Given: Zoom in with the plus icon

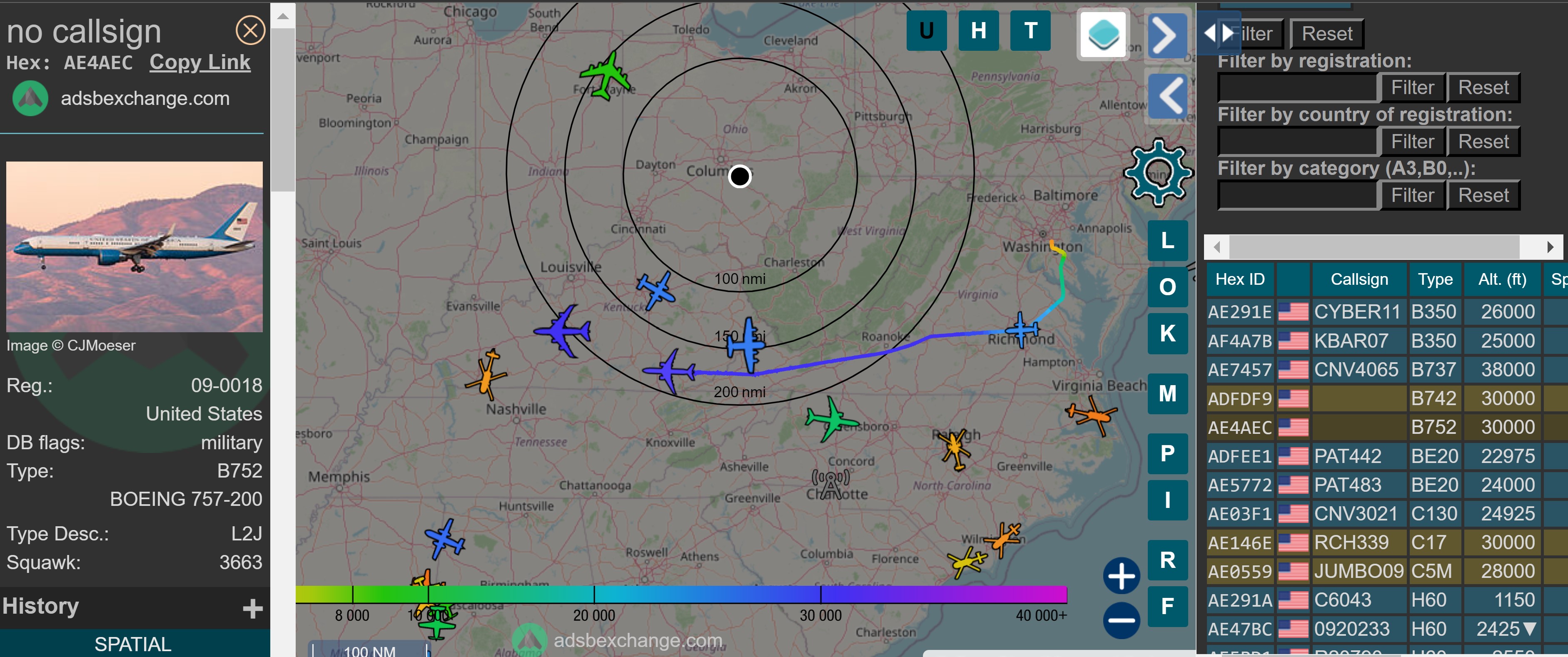Looking at the screenshot, I should [1121, 575].
